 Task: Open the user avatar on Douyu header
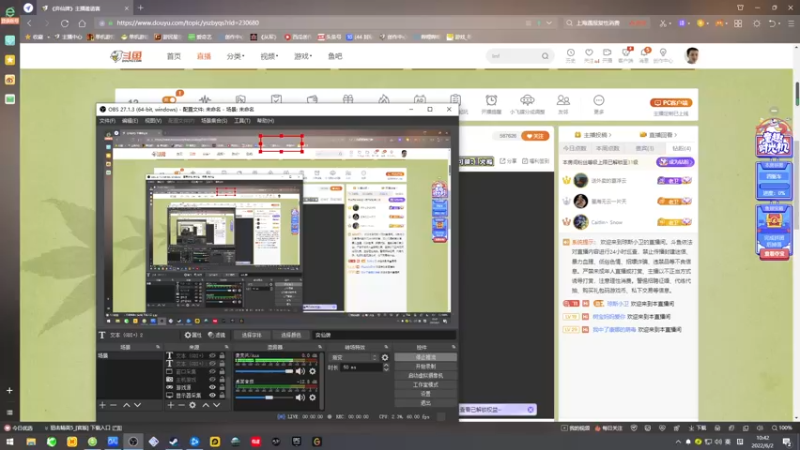point(692,56)
